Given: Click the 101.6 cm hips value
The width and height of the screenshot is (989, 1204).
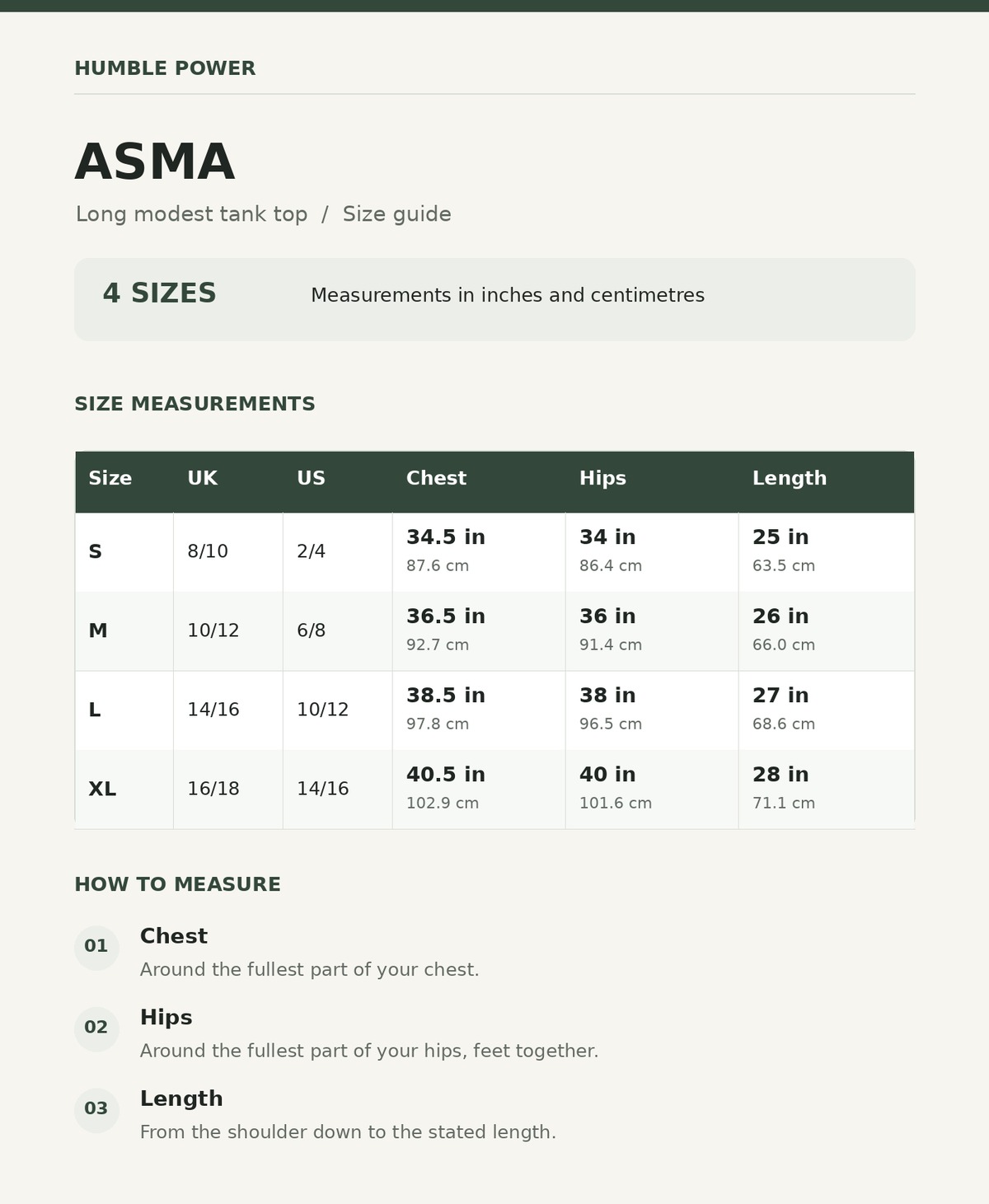Looking at the screenshot, I should (x=615, y=803).
